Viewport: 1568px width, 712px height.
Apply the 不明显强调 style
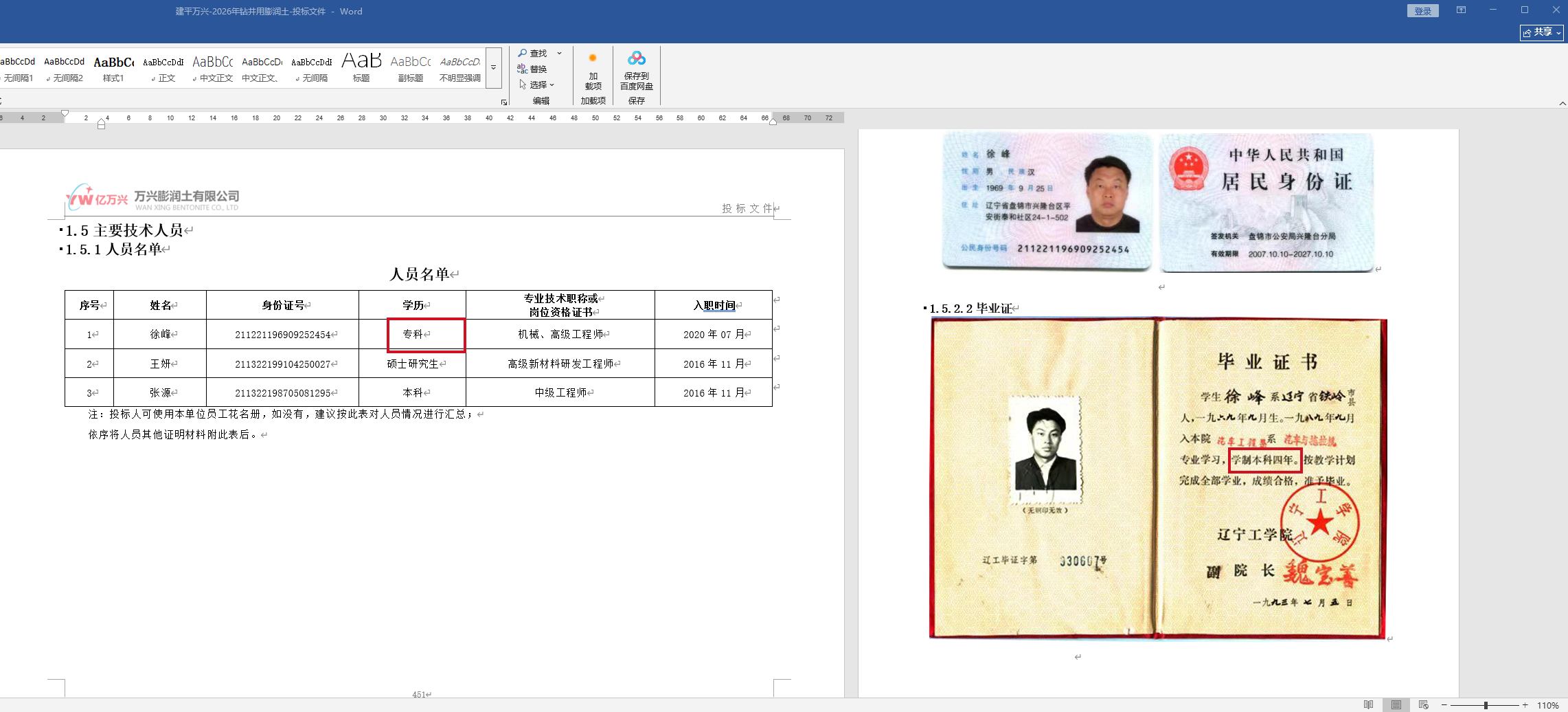point(459,69)
